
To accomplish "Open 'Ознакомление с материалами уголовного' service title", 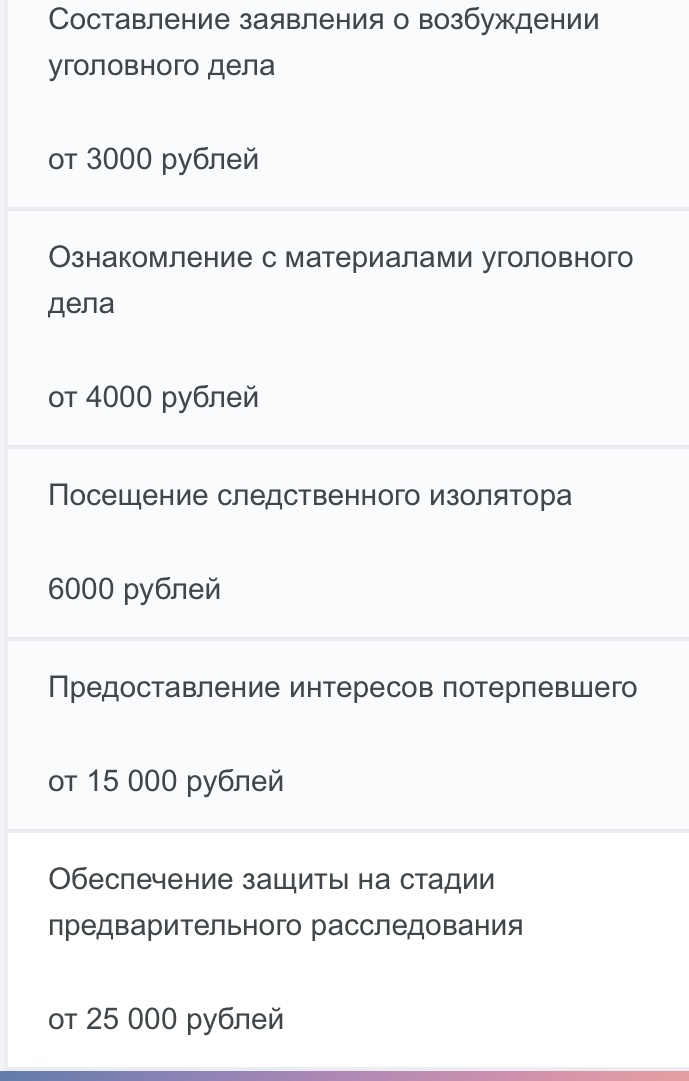I will [340, 258].
